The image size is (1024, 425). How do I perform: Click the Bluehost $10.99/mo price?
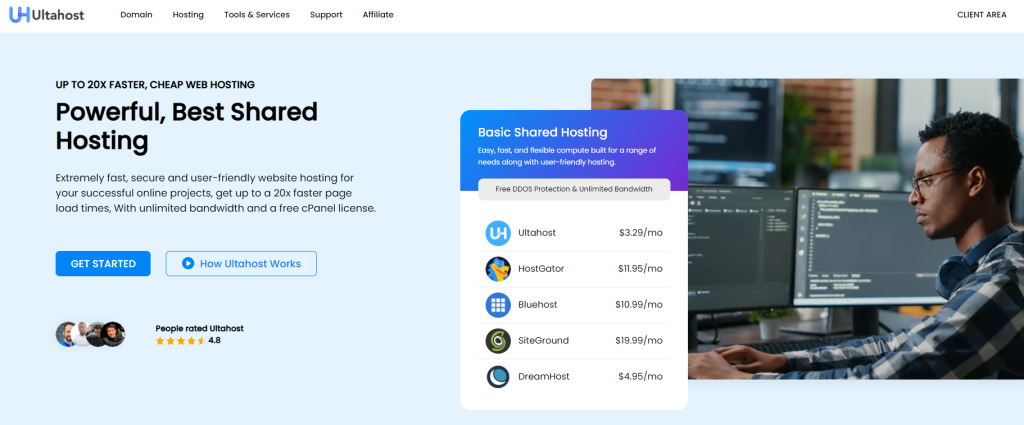coord(639,304)
